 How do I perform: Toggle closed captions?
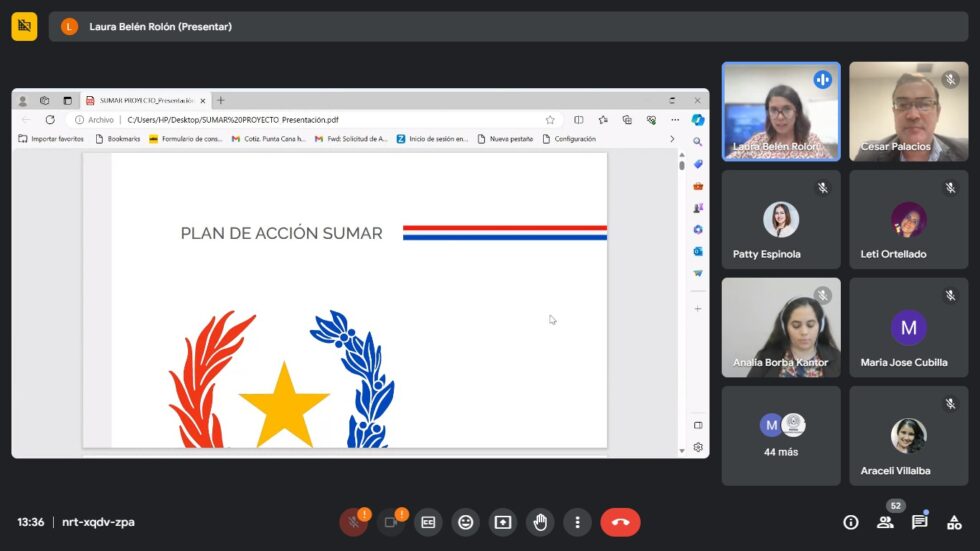coord(428,522)
